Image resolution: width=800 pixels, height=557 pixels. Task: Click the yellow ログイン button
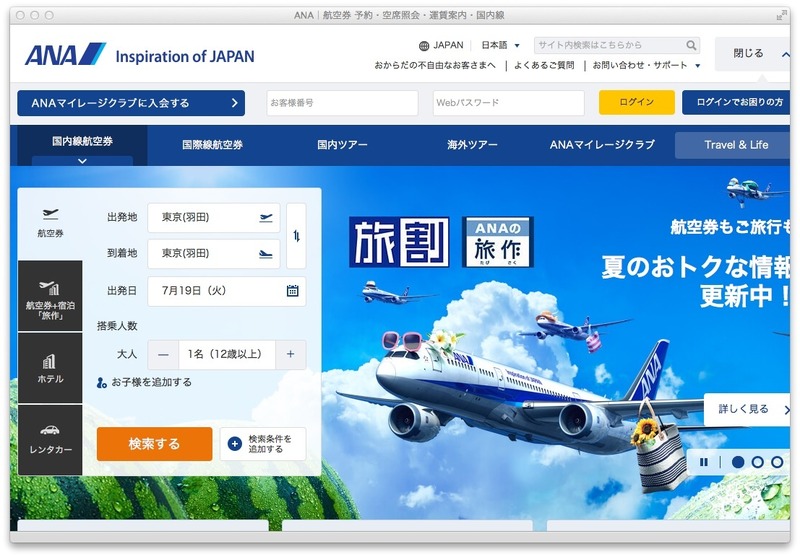[636, 102]
